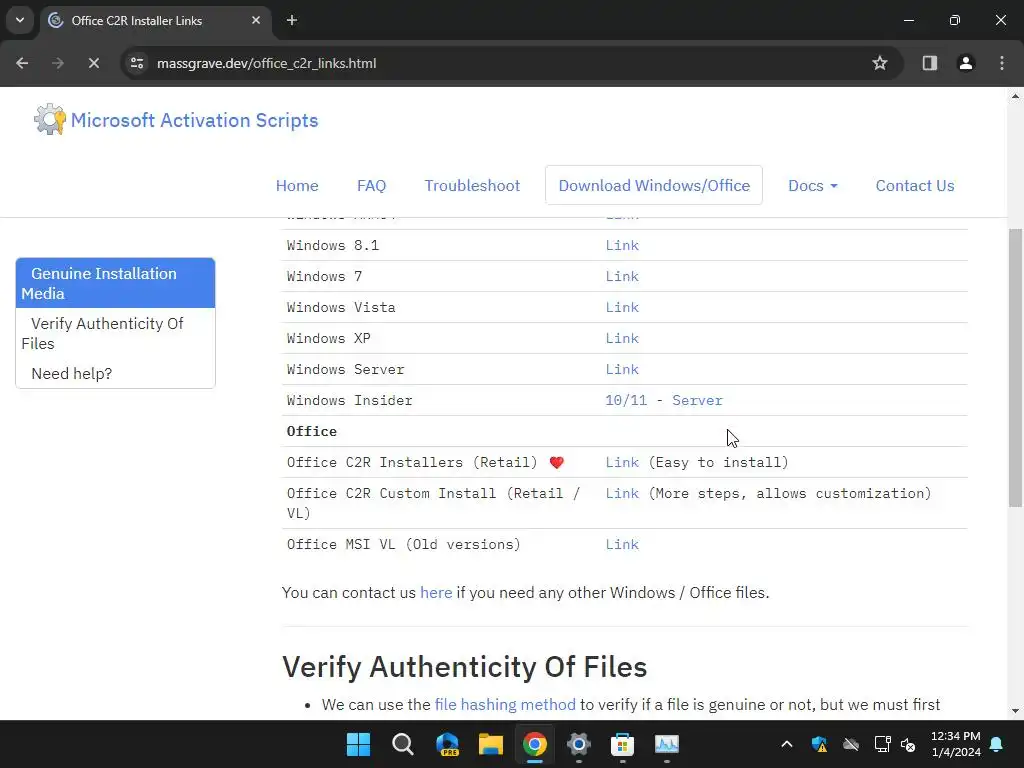This screenshot has width=1024, height=768.
Task: Click the Microsoft Activation Scripts gear logo
Action: click(x=50, y=120)
